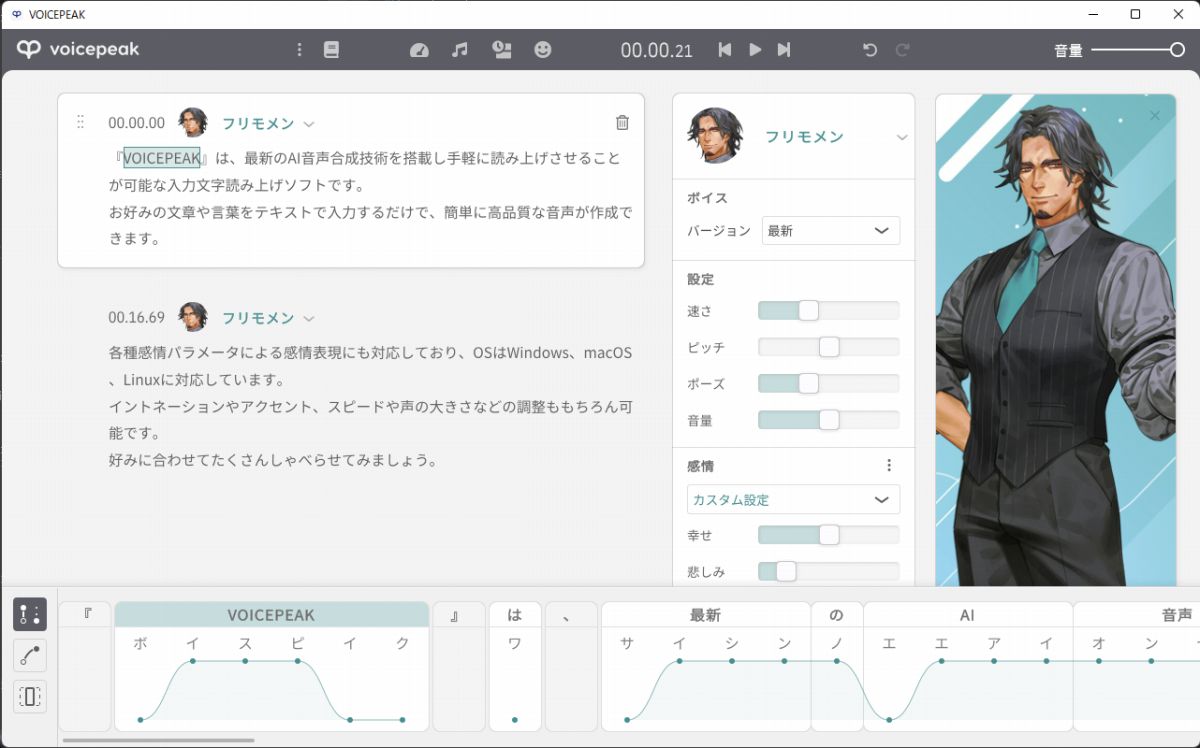Open the dictionary book icon
Viewport: 1200px width, 748px height.
point(332,50)
